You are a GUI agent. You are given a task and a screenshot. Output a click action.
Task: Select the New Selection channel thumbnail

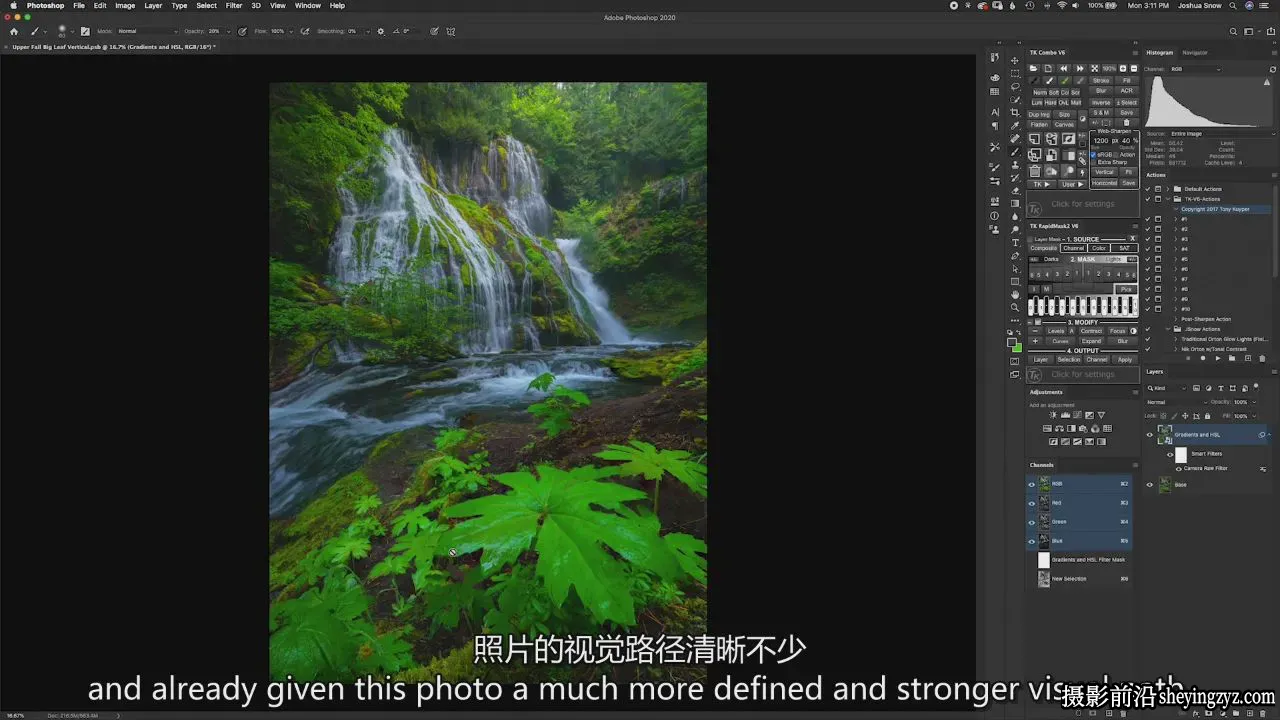click(1044, 579)
